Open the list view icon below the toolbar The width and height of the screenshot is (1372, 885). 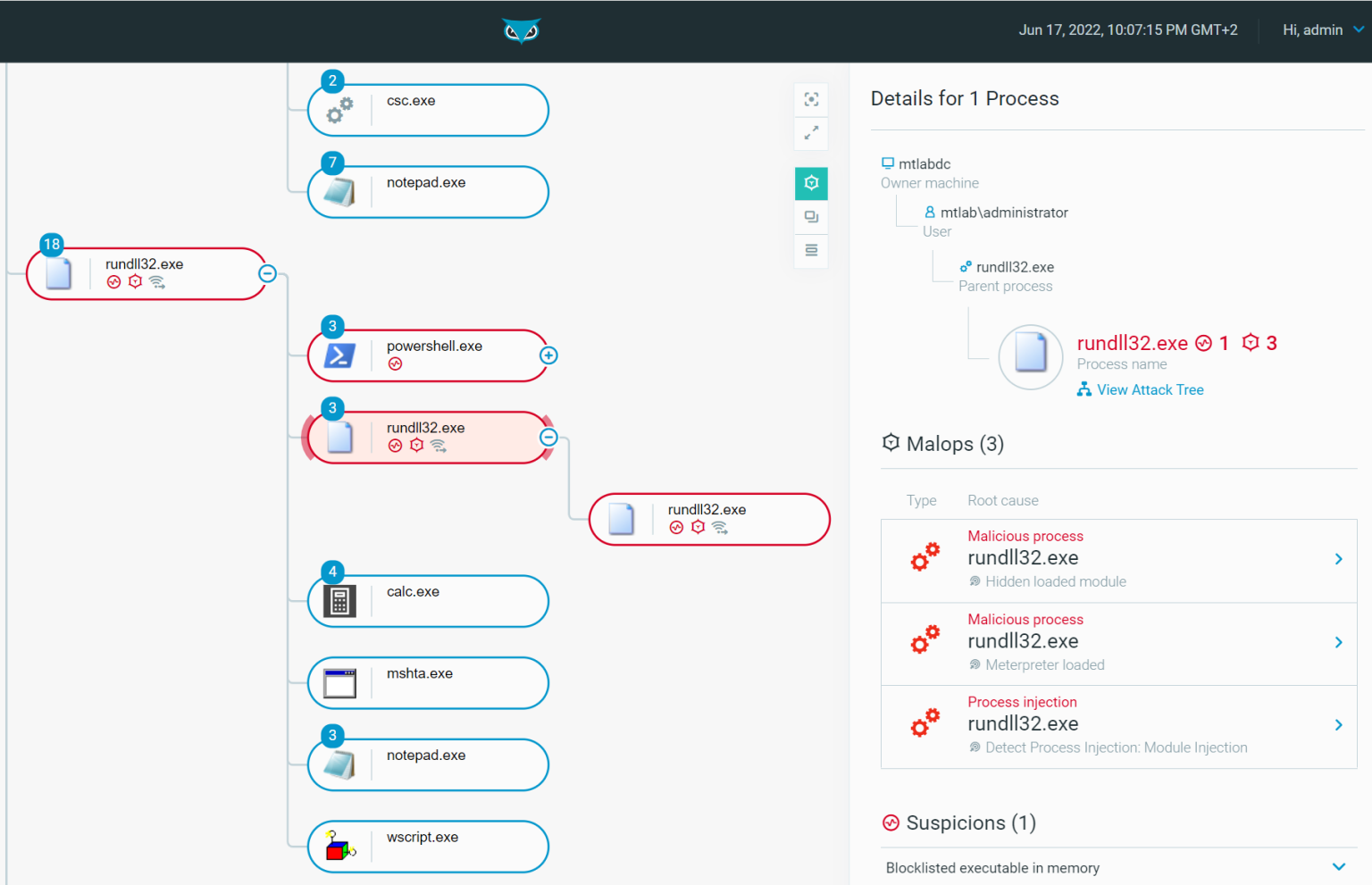810,251
